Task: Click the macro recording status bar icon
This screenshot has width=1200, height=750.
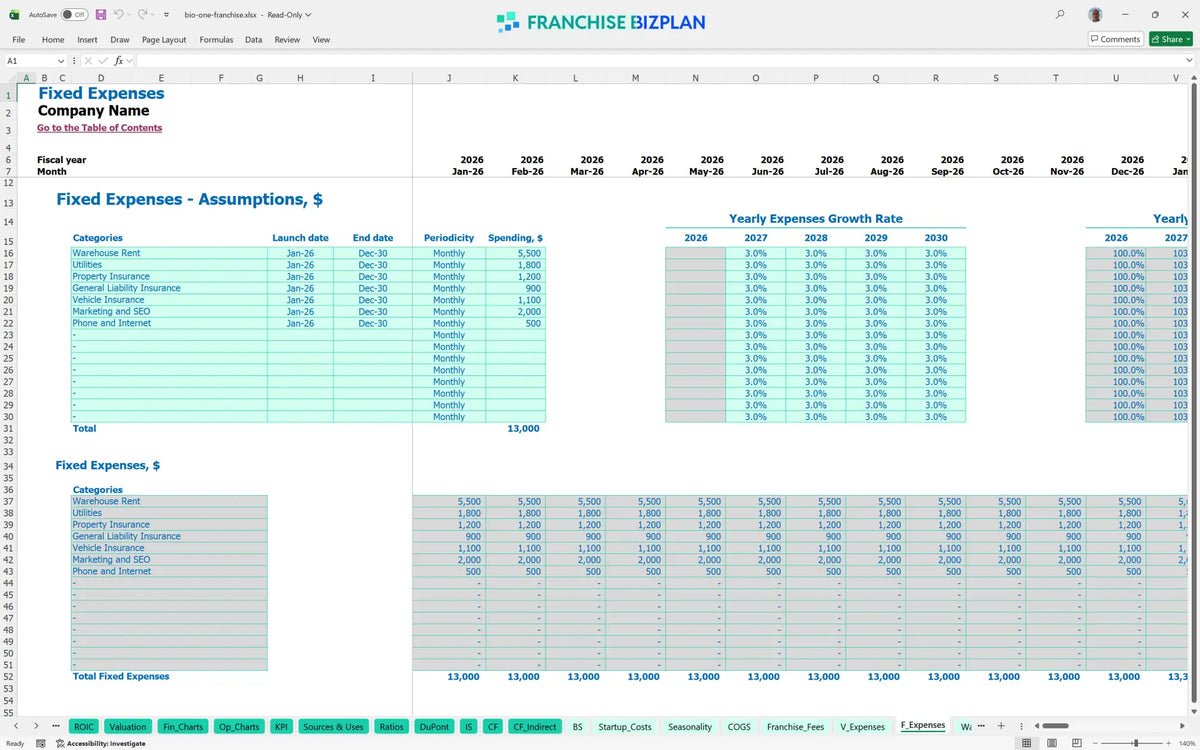Action: click(41, 743)
